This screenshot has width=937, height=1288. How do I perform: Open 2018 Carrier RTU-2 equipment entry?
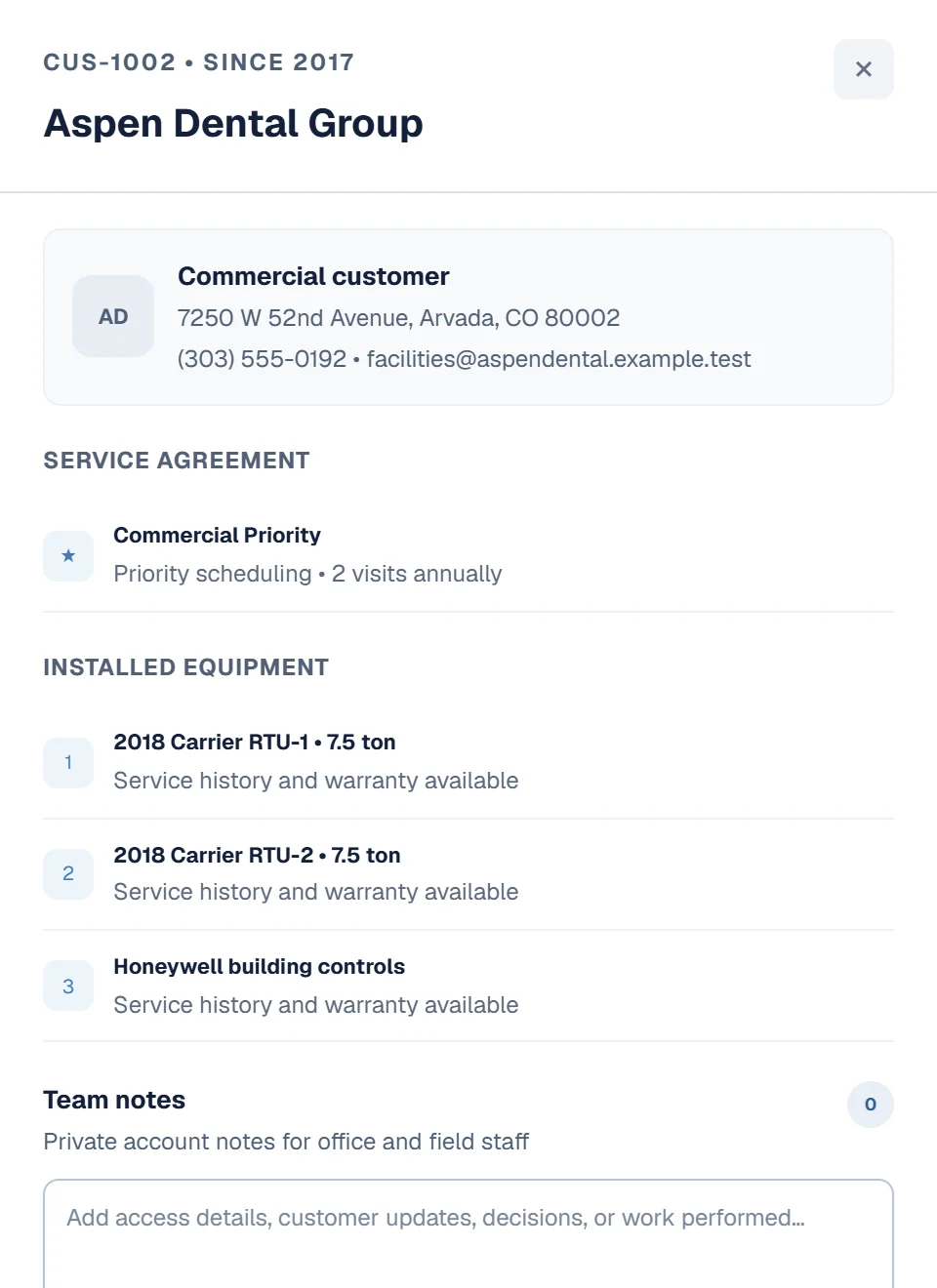pyautogui.click(x=468, y=874)
